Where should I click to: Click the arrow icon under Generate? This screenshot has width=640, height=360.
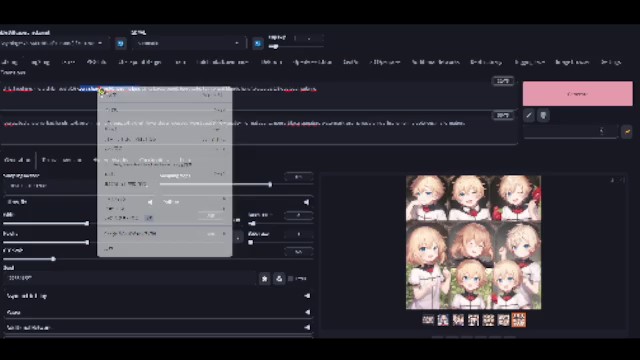(x=529, y=116)
